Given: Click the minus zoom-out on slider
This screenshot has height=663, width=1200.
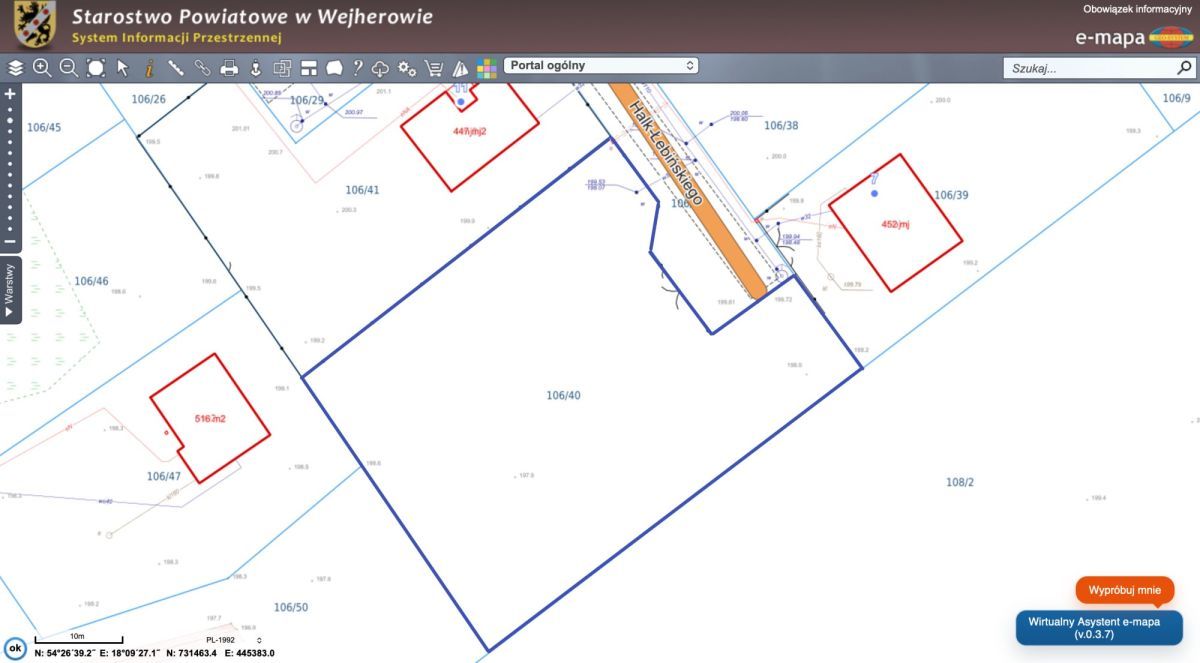Looking at the screenshot, I should 10,241.
